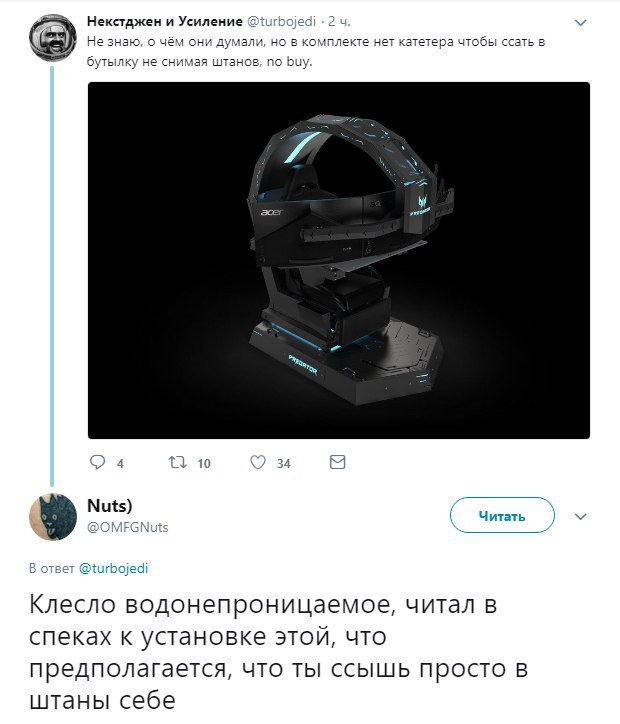Expand the chevron menu on the top tweet

580,22
